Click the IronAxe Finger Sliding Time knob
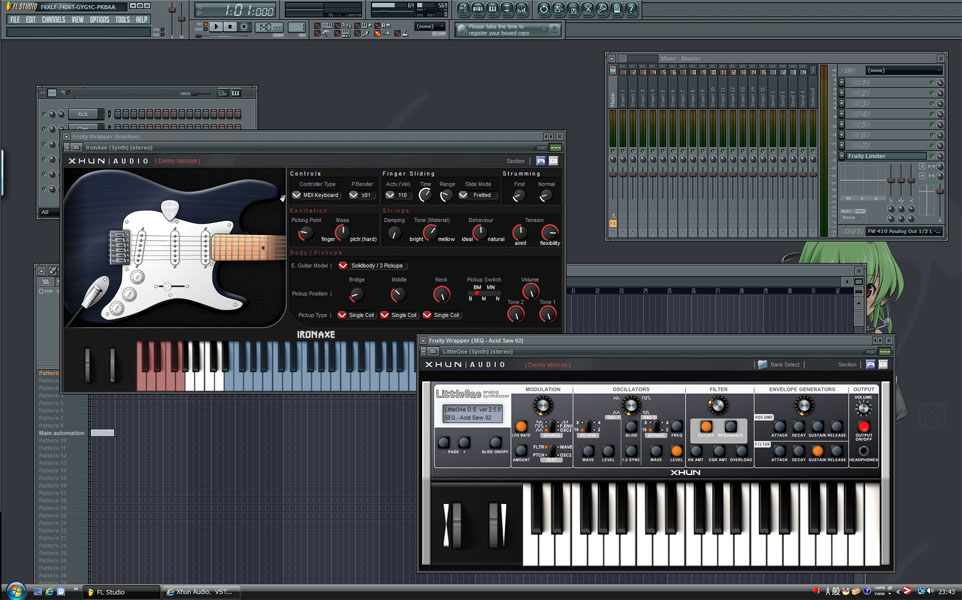962x600 pixels. tap(425, 196)
